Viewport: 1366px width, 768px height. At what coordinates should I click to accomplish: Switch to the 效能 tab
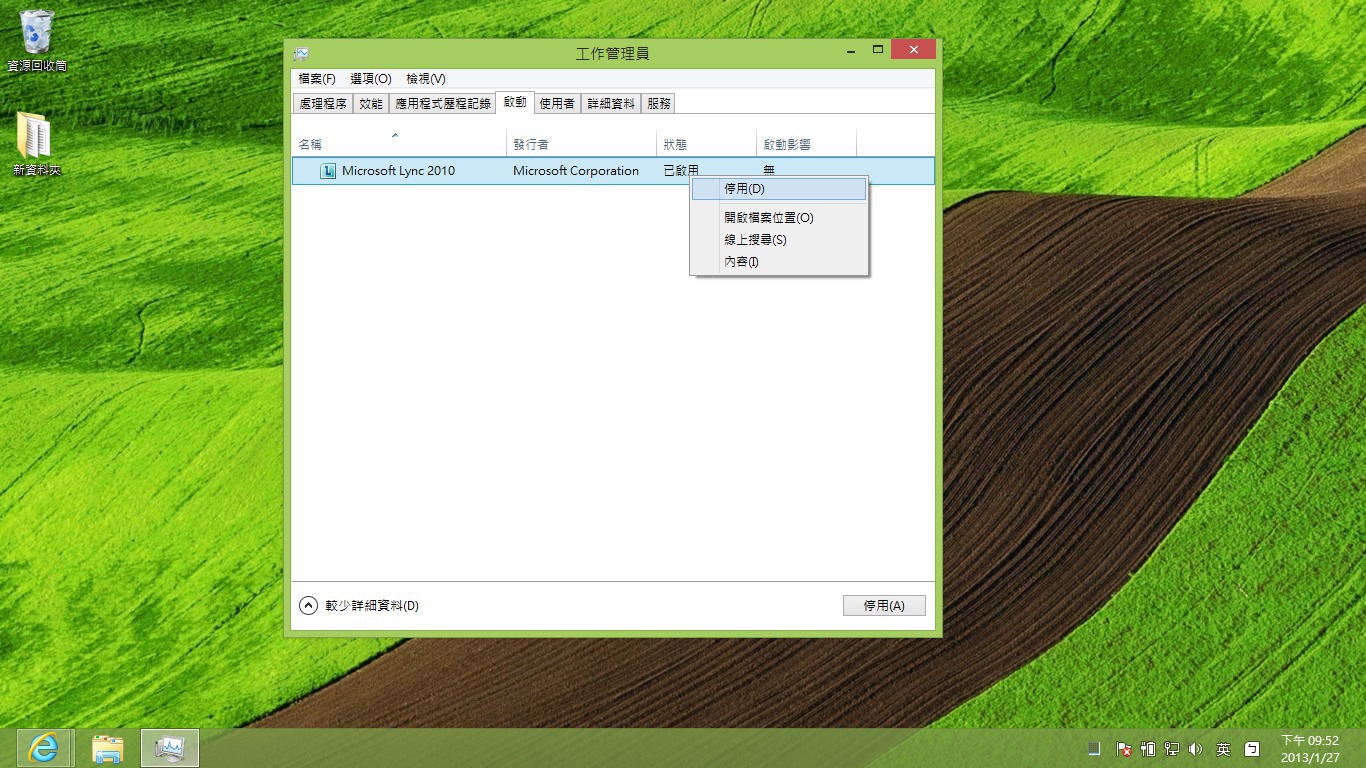tap(370, 103)
